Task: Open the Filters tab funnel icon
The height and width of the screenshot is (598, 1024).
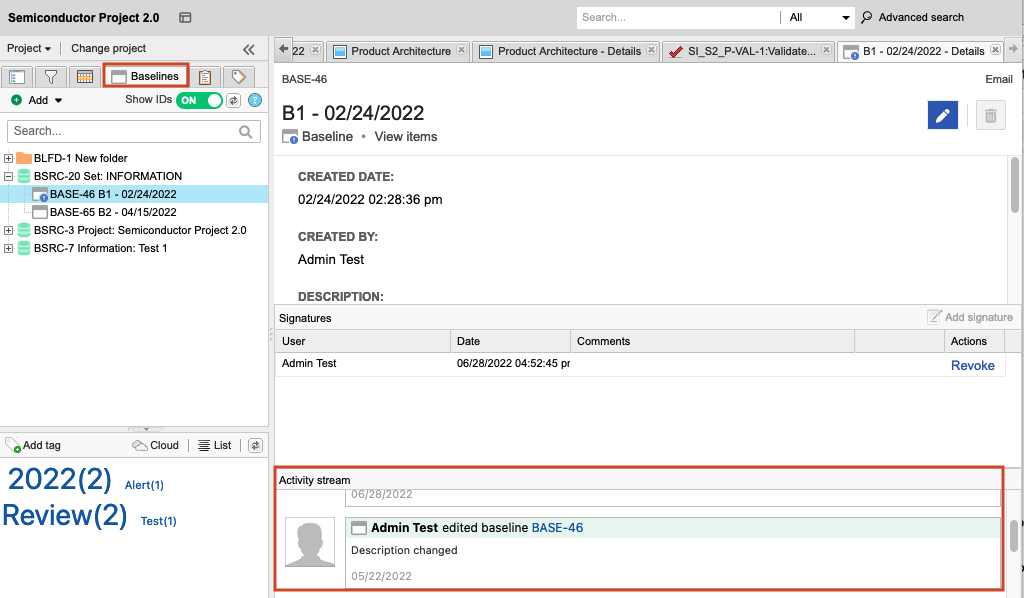Action: (50, 77)
